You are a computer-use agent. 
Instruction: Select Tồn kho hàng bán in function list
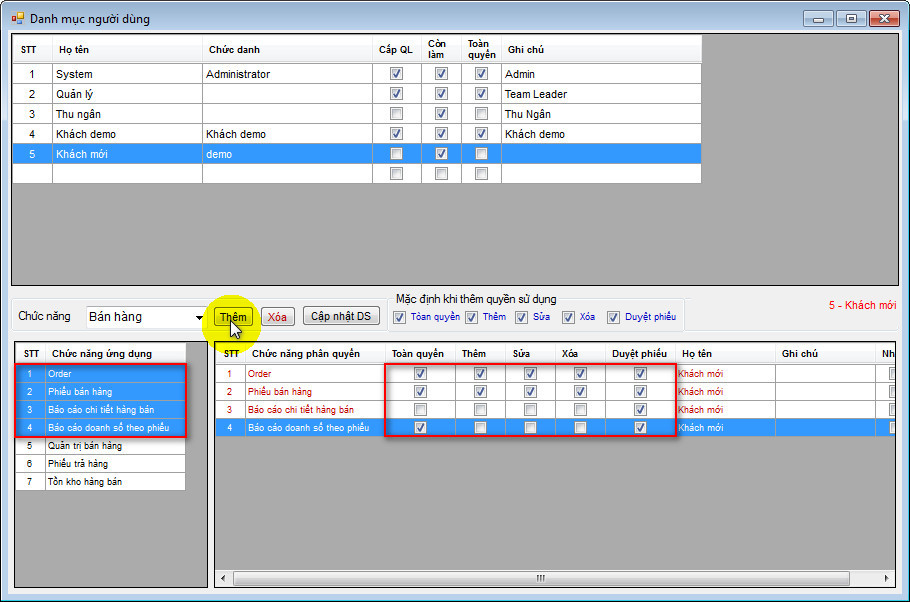point(115,481)
